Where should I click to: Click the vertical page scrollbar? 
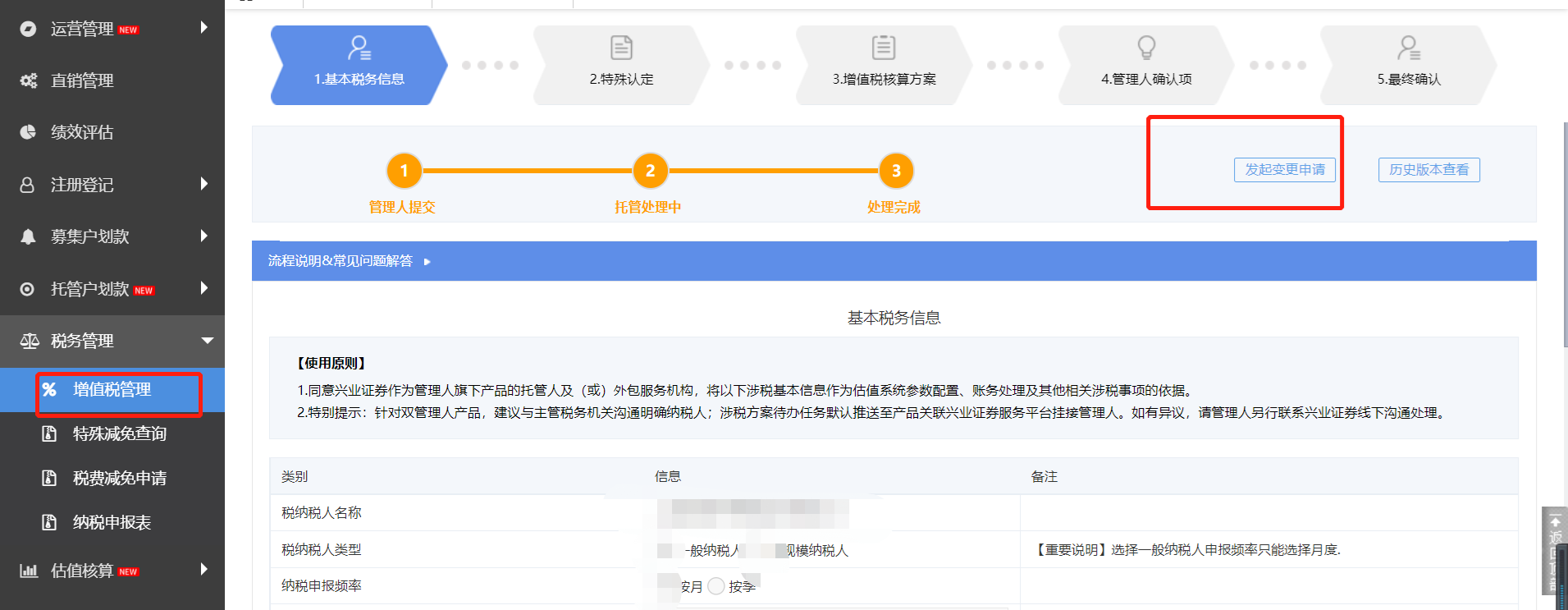pyautogui.click(x=1565, y=234)
